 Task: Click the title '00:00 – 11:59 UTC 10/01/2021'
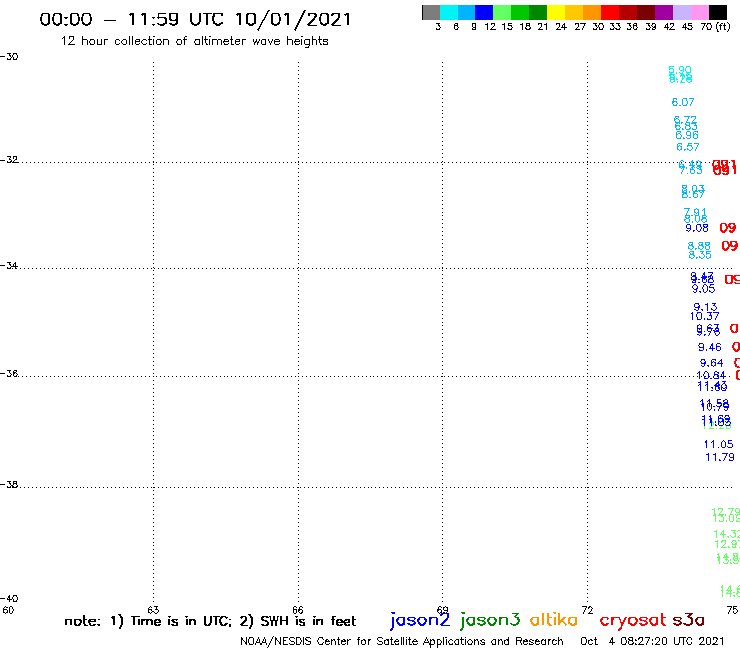coord(195,19)
